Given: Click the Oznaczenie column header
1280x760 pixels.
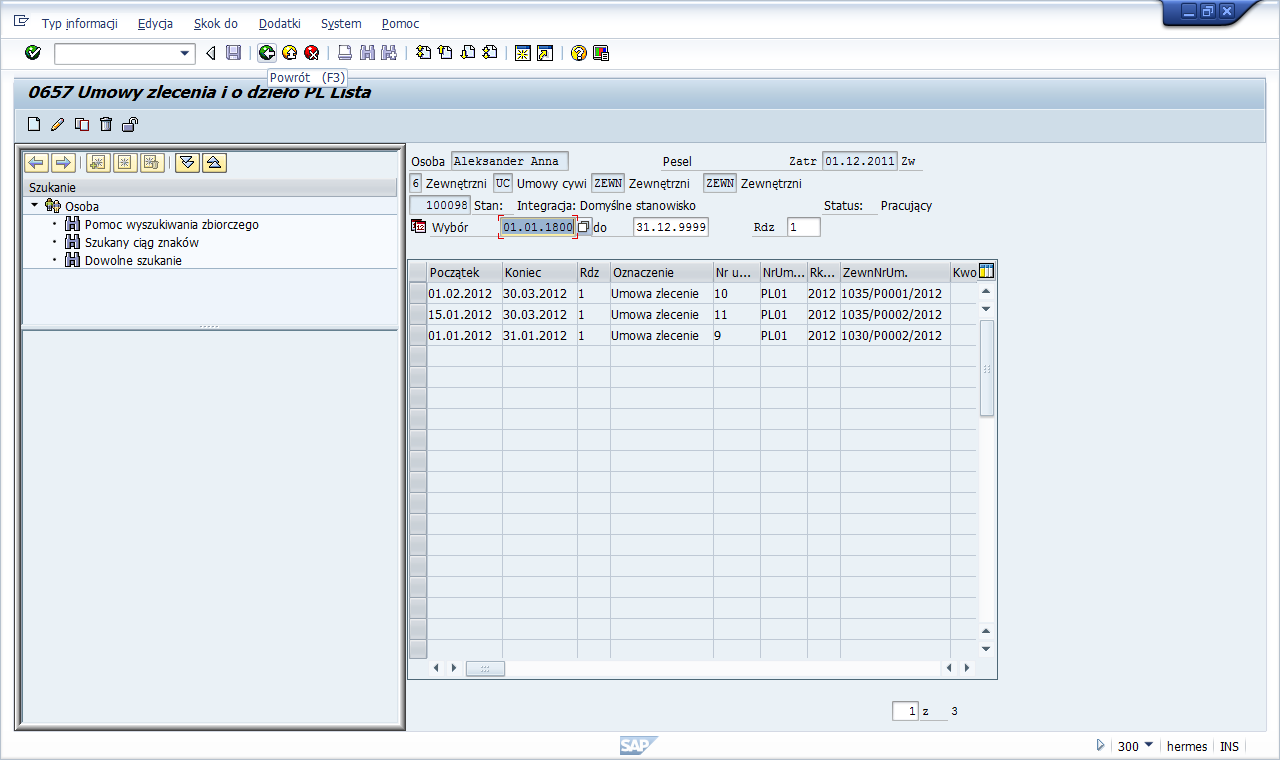Looking at the screenshot, I should 660,272.
